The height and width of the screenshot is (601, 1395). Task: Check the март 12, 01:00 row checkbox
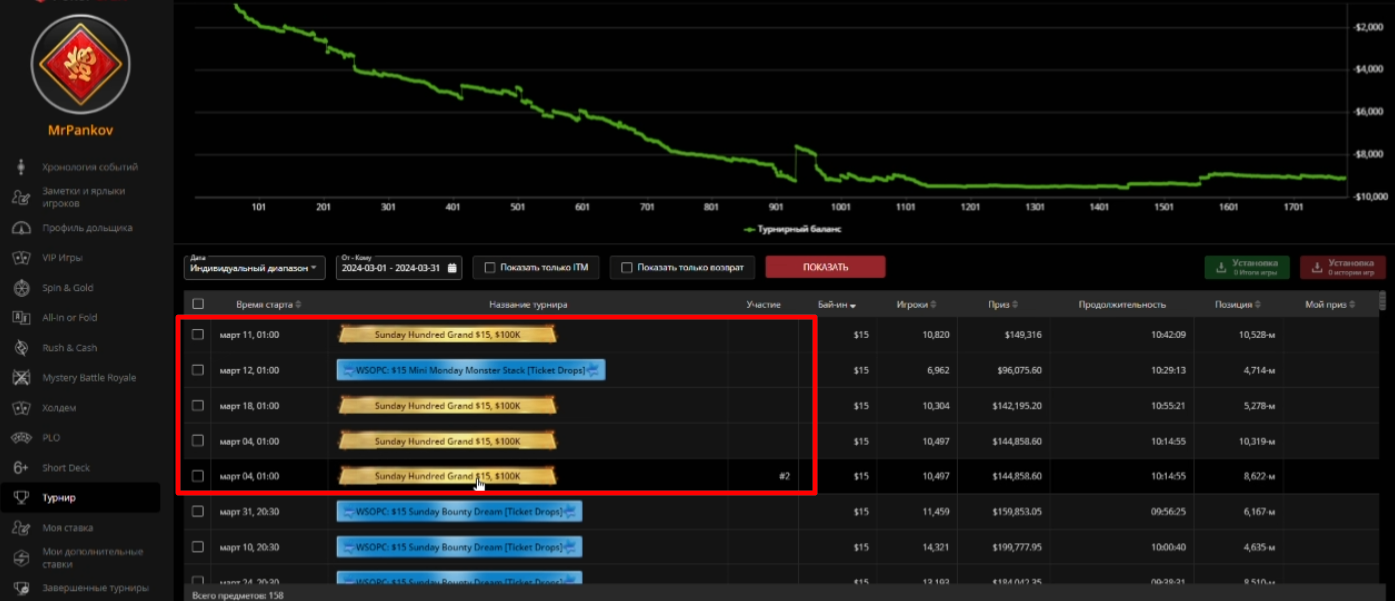(x=198, y=369)
